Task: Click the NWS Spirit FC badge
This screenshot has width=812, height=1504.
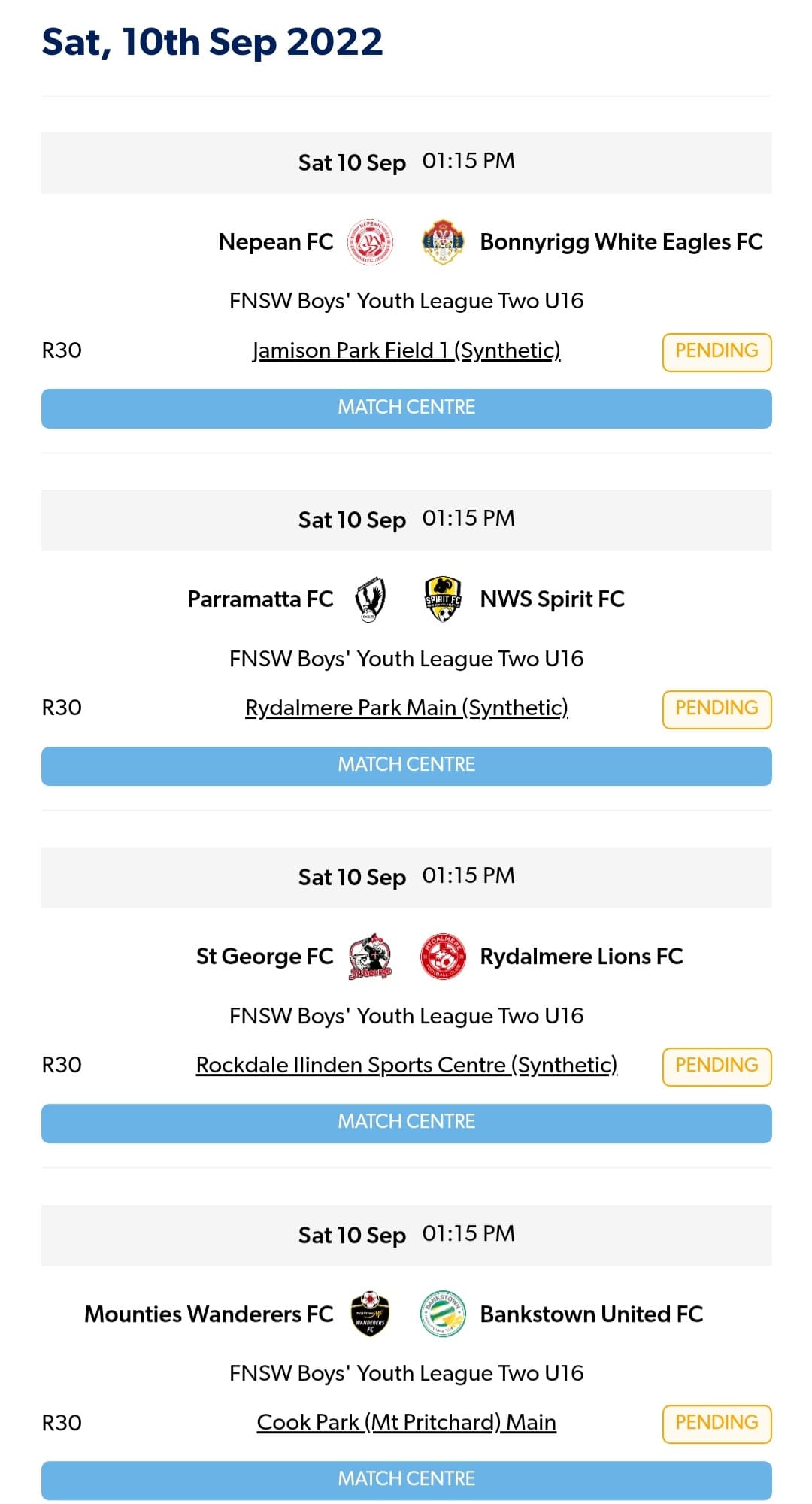Action: tap(444, 599)
